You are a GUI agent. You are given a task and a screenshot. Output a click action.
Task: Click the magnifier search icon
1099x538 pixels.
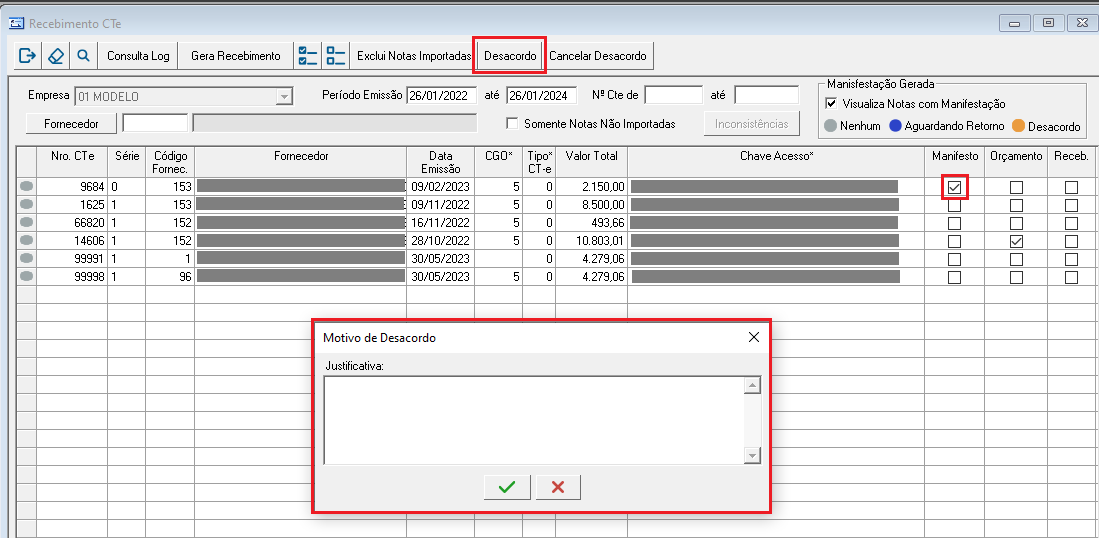coord(83,55)
